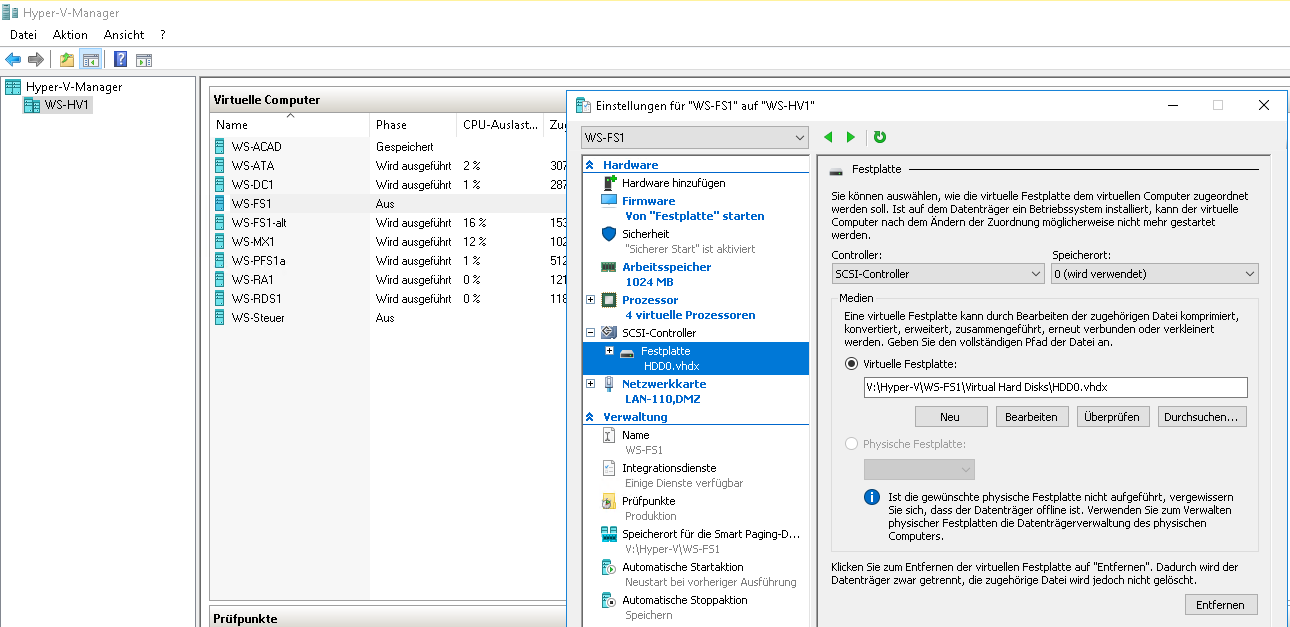This screenshot has height=627, width=1290.
Task: Select the WS-DC1 virtual machine row
Action: 388,185
